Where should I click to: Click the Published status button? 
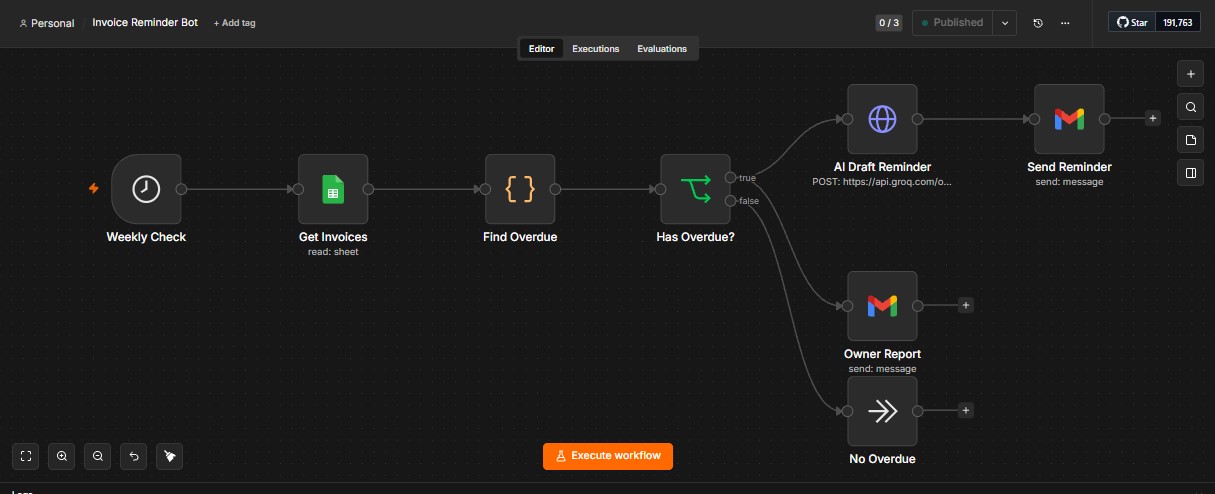point(952,23)
